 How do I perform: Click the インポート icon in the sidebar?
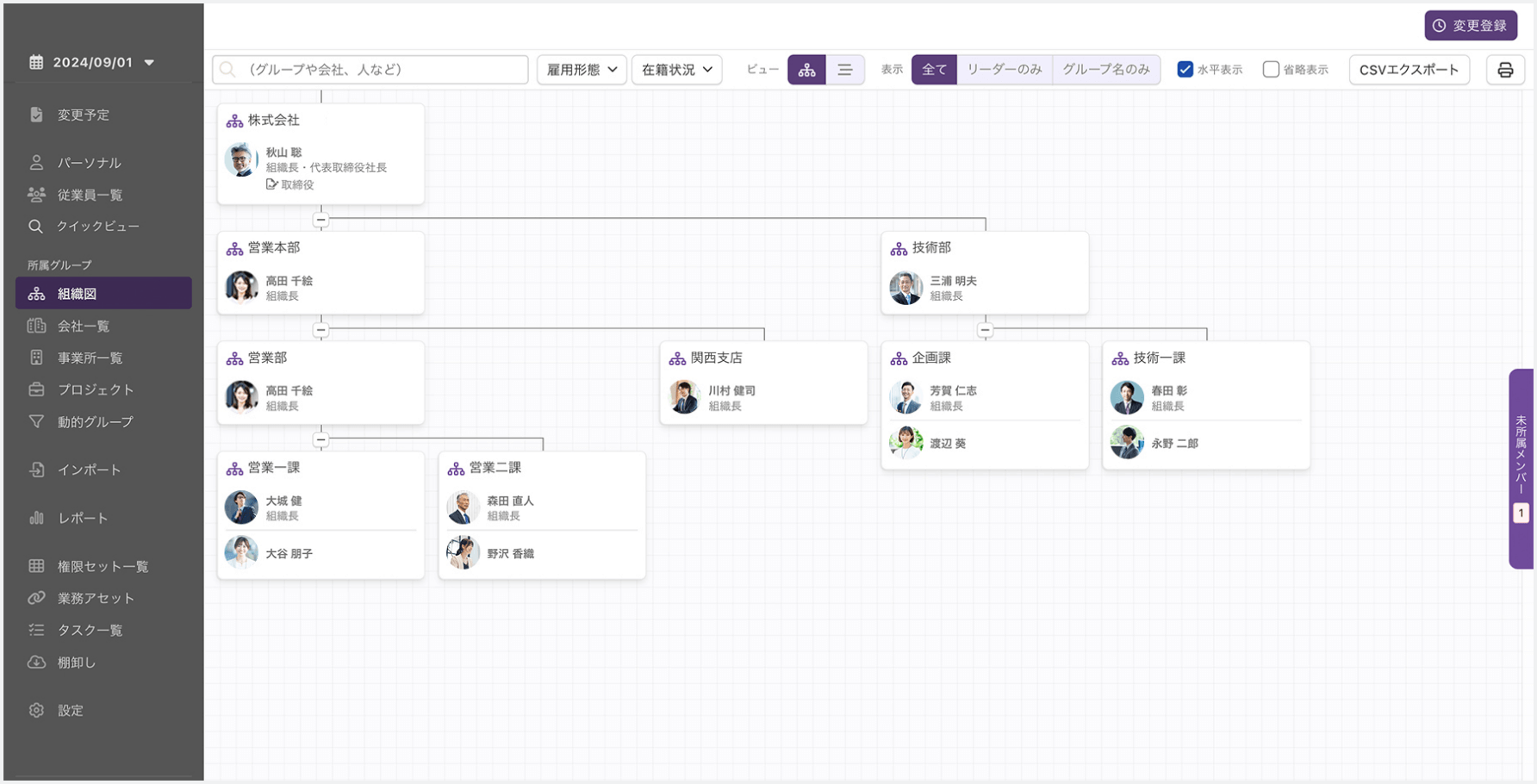click(36, 470)
